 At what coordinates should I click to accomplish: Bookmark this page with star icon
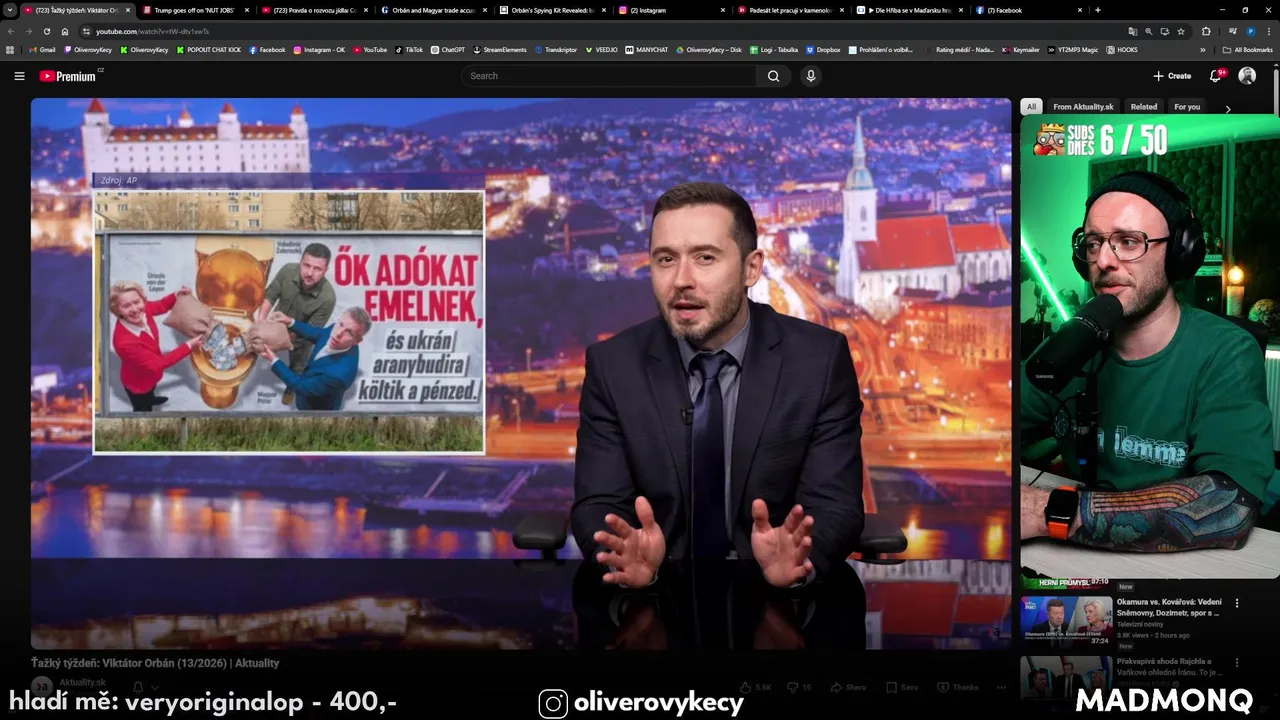click(1180, 31)
